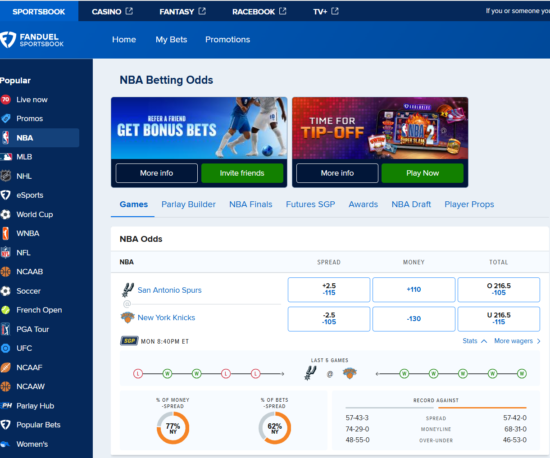
Task: Click the UFC icon in sidebar
Action: pos(5,348)
